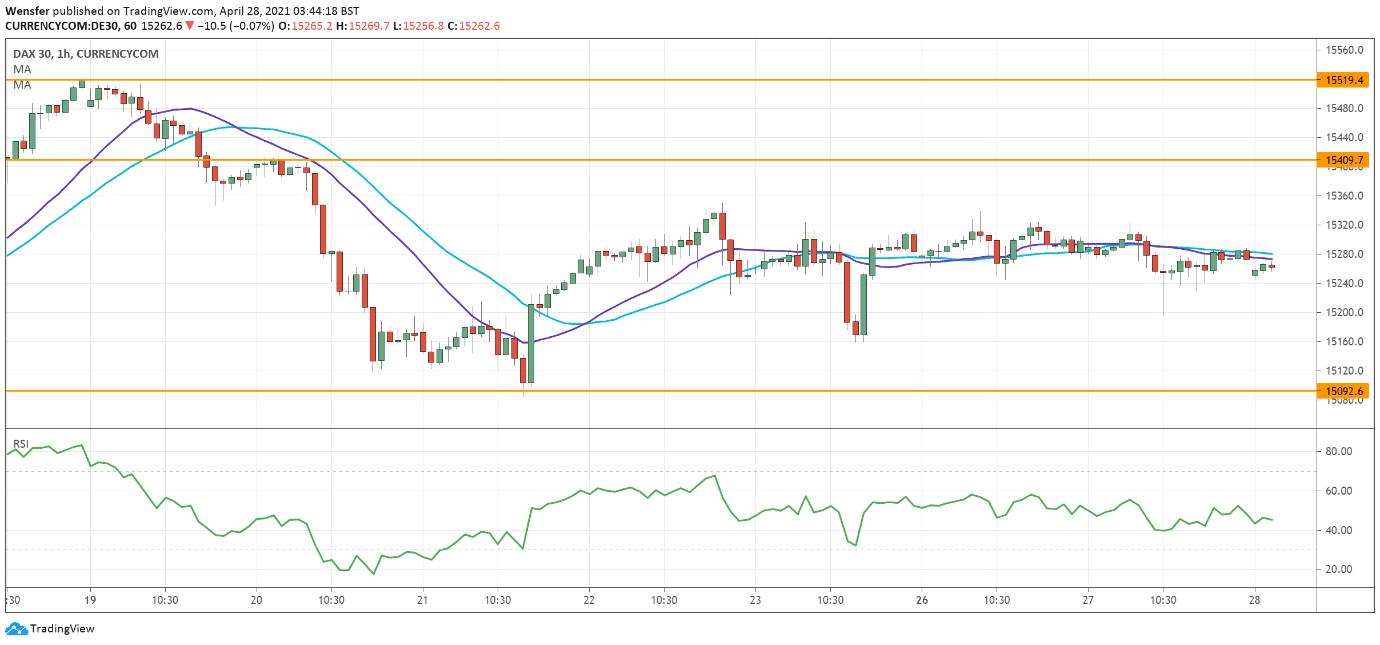Image resolution: width=1380 pixels, height=645 pixels.
Task: Click the DAX 30, 1h, CURRENCYCOM chart title
Action: tap(85, 54)
